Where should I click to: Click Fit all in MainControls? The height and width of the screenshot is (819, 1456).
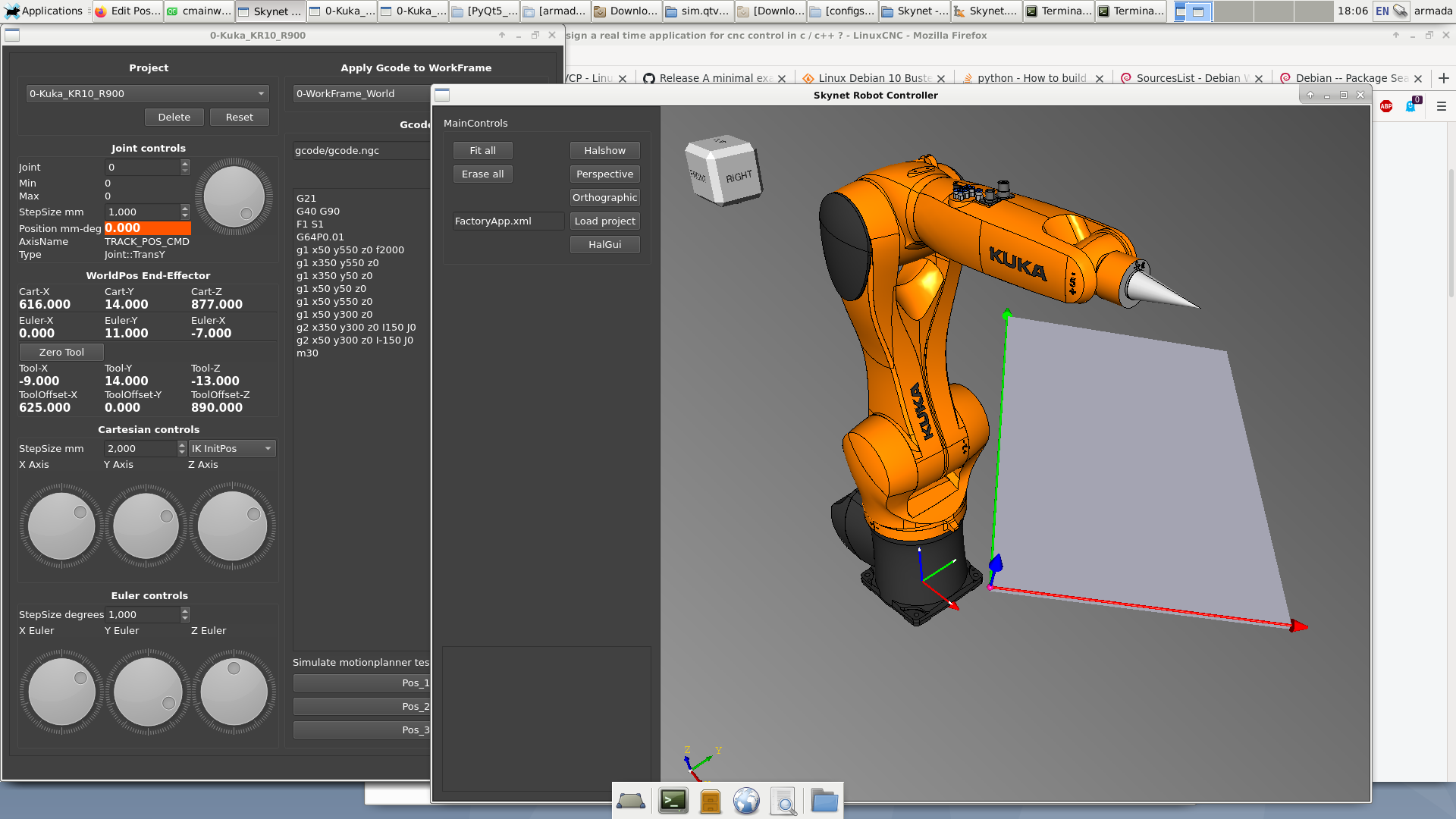point(483,150)
